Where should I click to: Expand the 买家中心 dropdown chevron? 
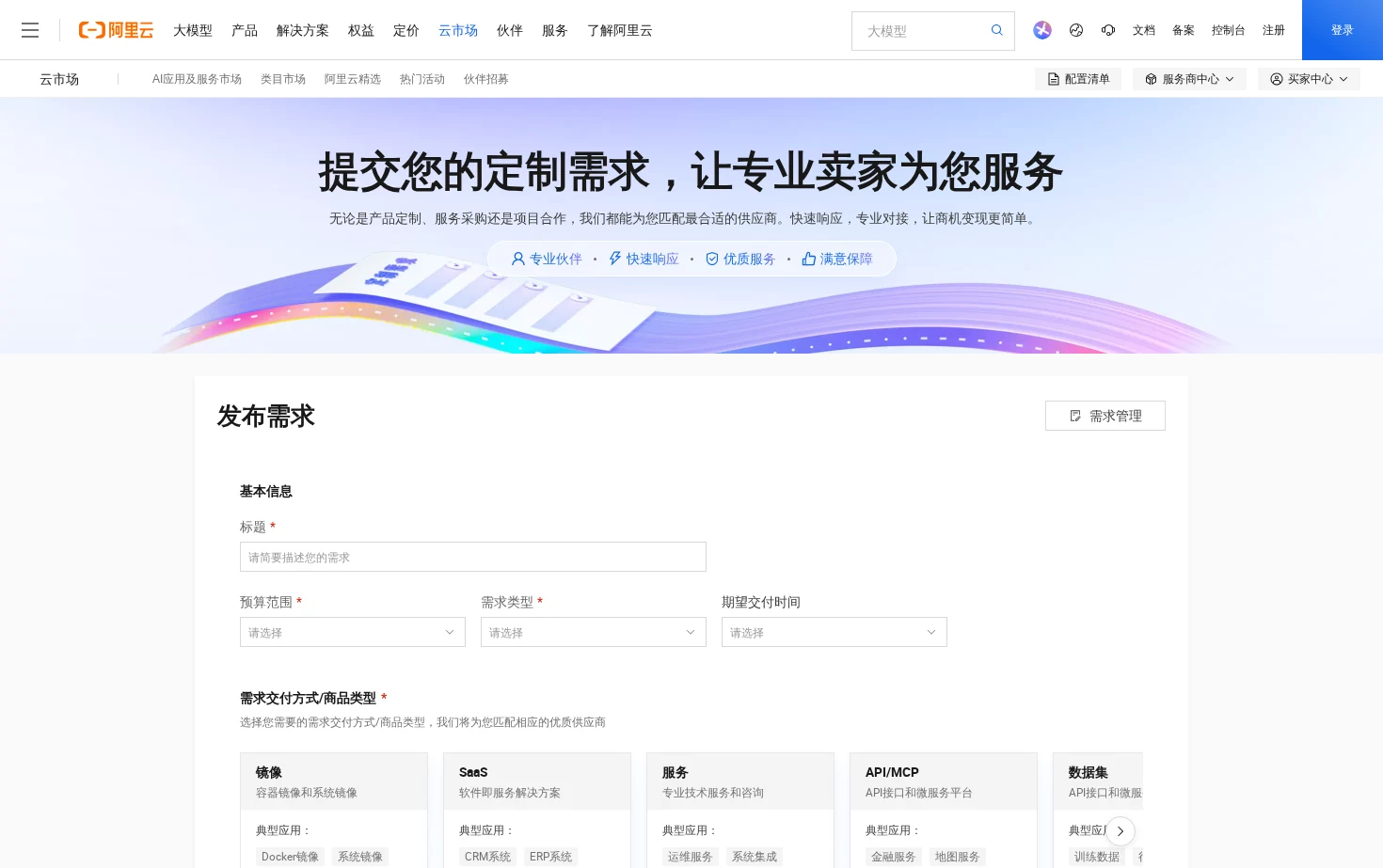(x=1343, y=79)
